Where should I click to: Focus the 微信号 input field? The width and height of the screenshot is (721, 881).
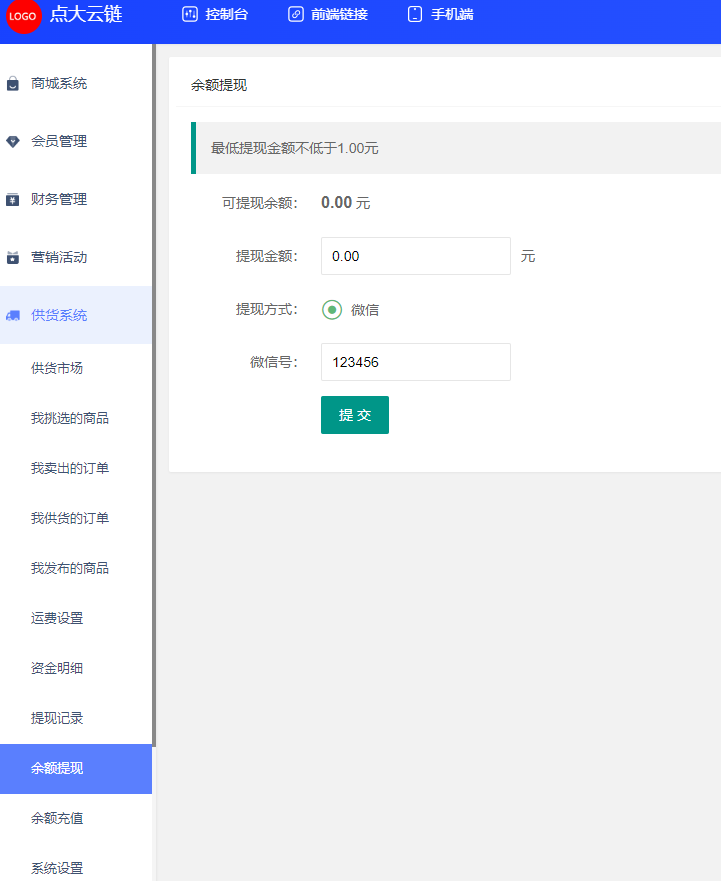click(x=416, y=362)
